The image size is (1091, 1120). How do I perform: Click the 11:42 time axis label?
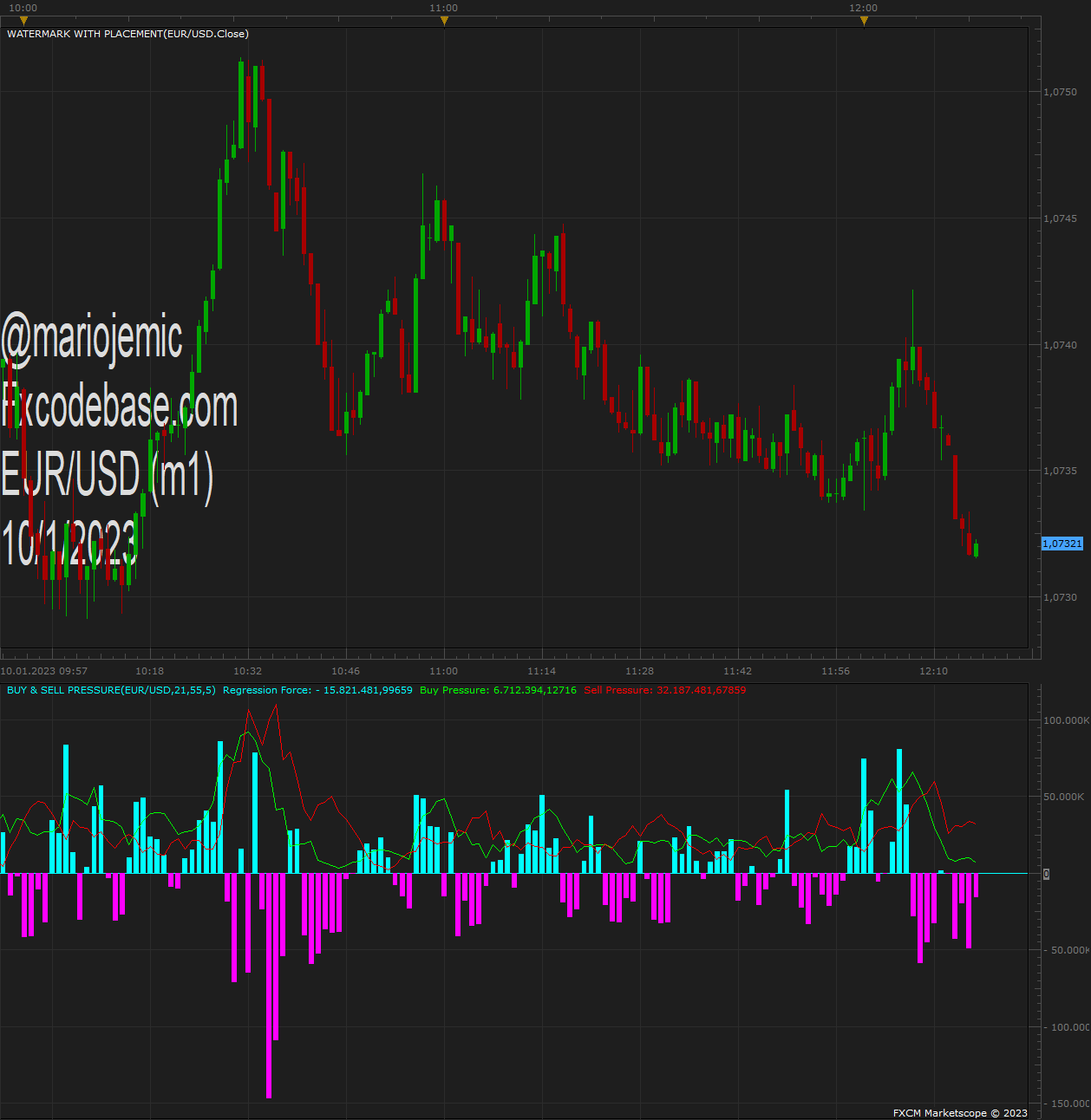(x=738, y=671)
